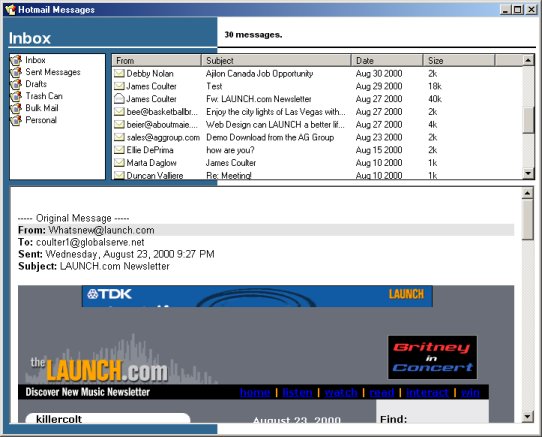Image resolution: width=542 pixels, height=437 pixels.
Task: Click the Britney in Concert banner
Action: pos(432,357)
